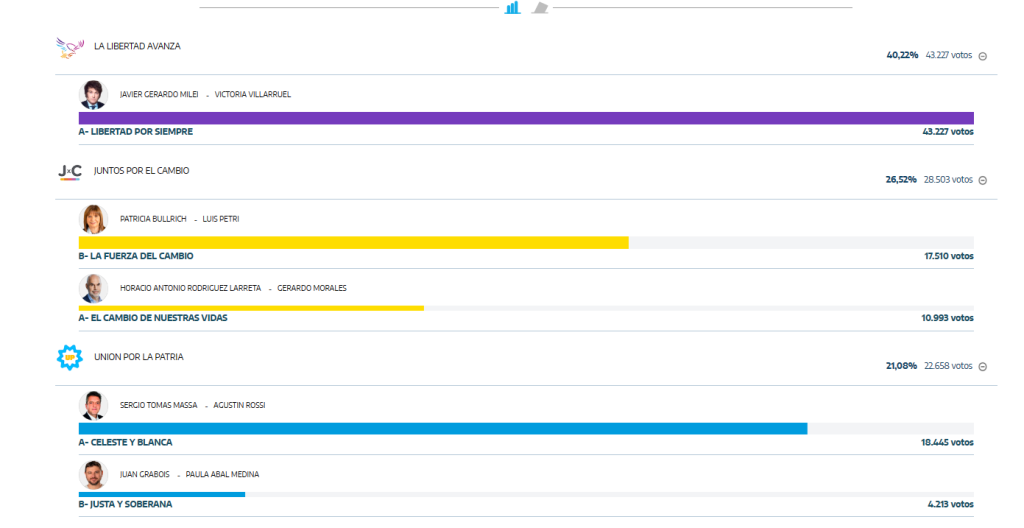Click the 17.510 votos list count
Viewport: 1024px width, 528px height.
tap(949, 256)
